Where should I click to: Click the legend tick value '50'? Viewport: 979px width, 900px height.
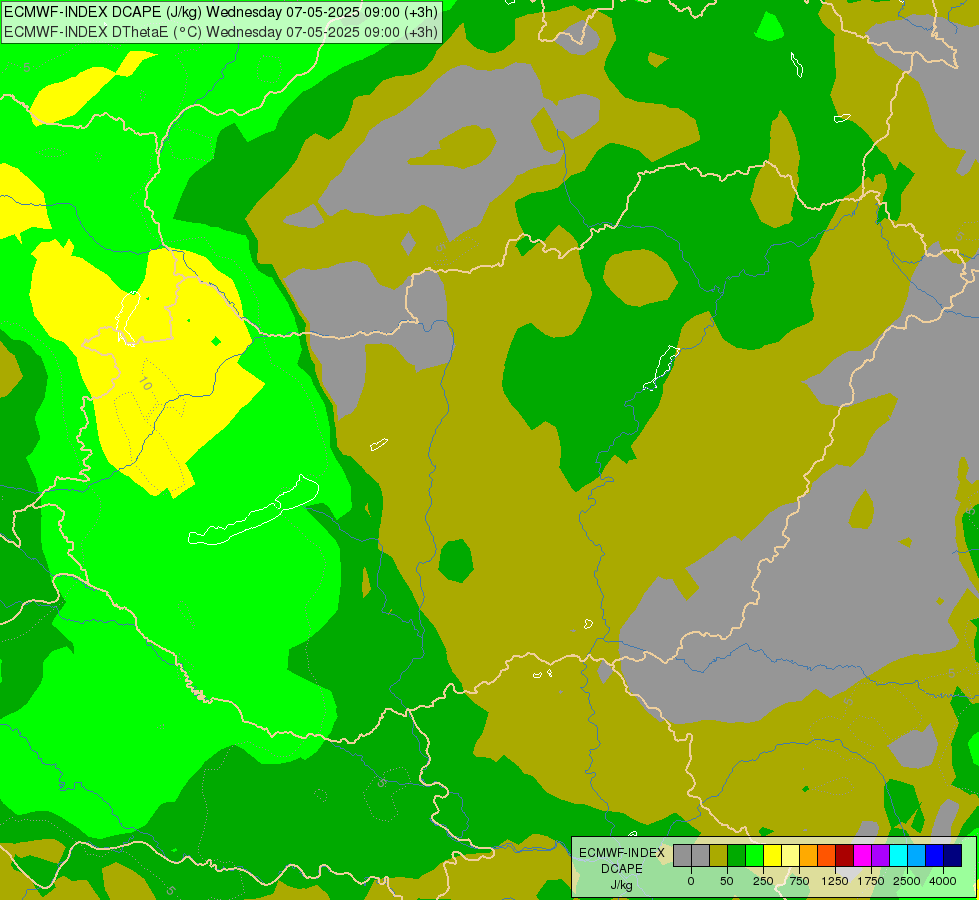pos(727,881)
